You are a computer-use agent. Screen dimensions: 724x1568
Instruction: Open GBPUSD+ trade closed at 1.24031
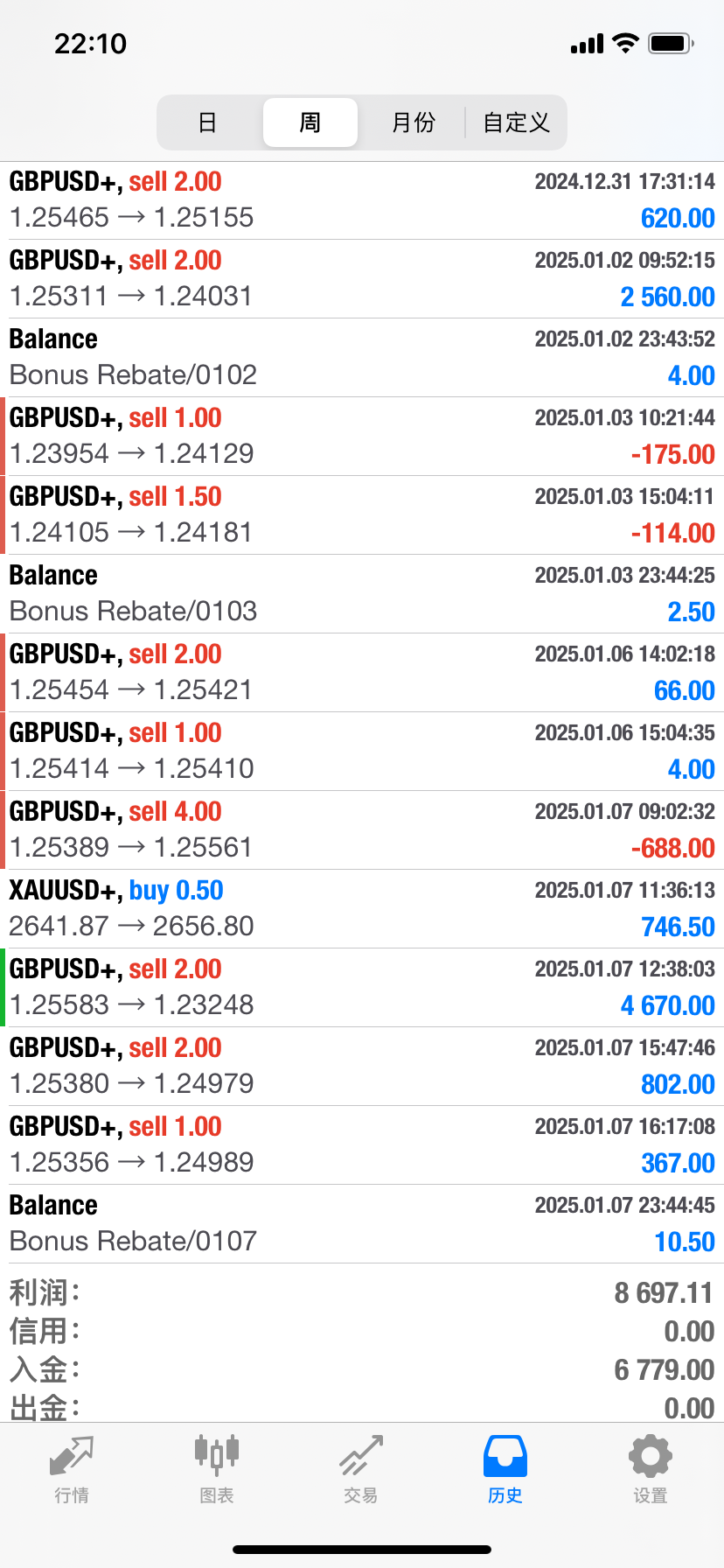pyautogui.click(x=362, y=279)
